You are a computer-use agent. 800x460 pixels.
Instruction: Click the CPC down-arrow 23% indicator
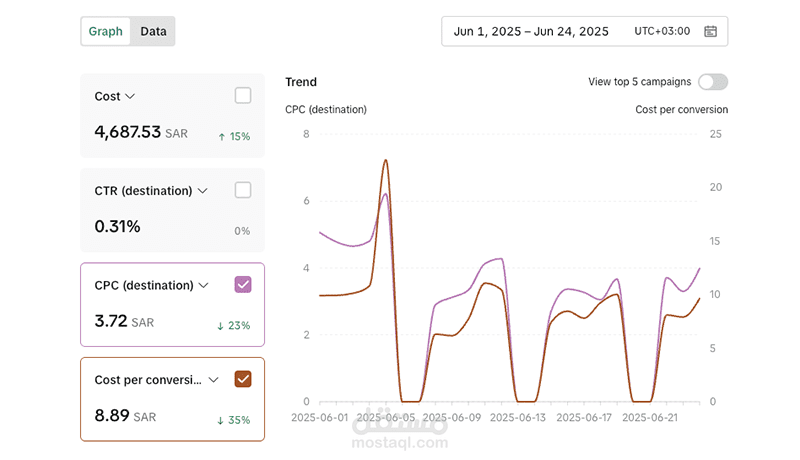pyautogui.click(x=234, y=325)
